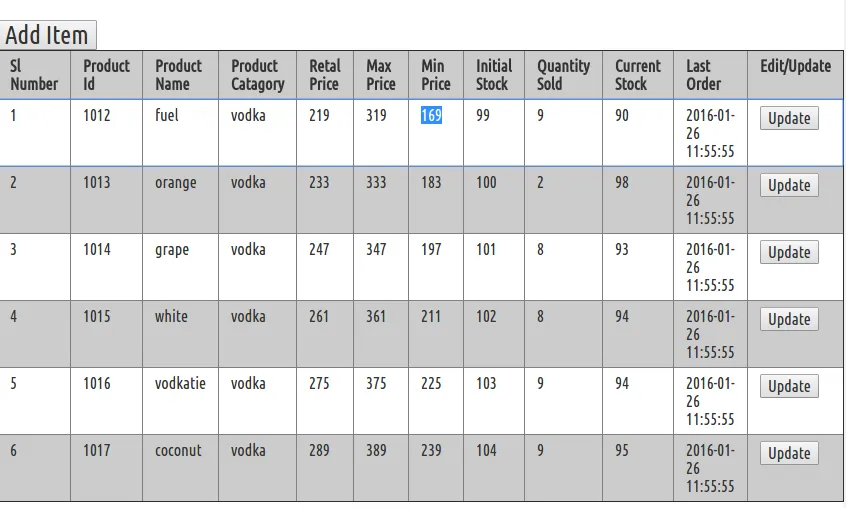Click the Quantity Sold column header
846x508 pixels.
[563, 75]
